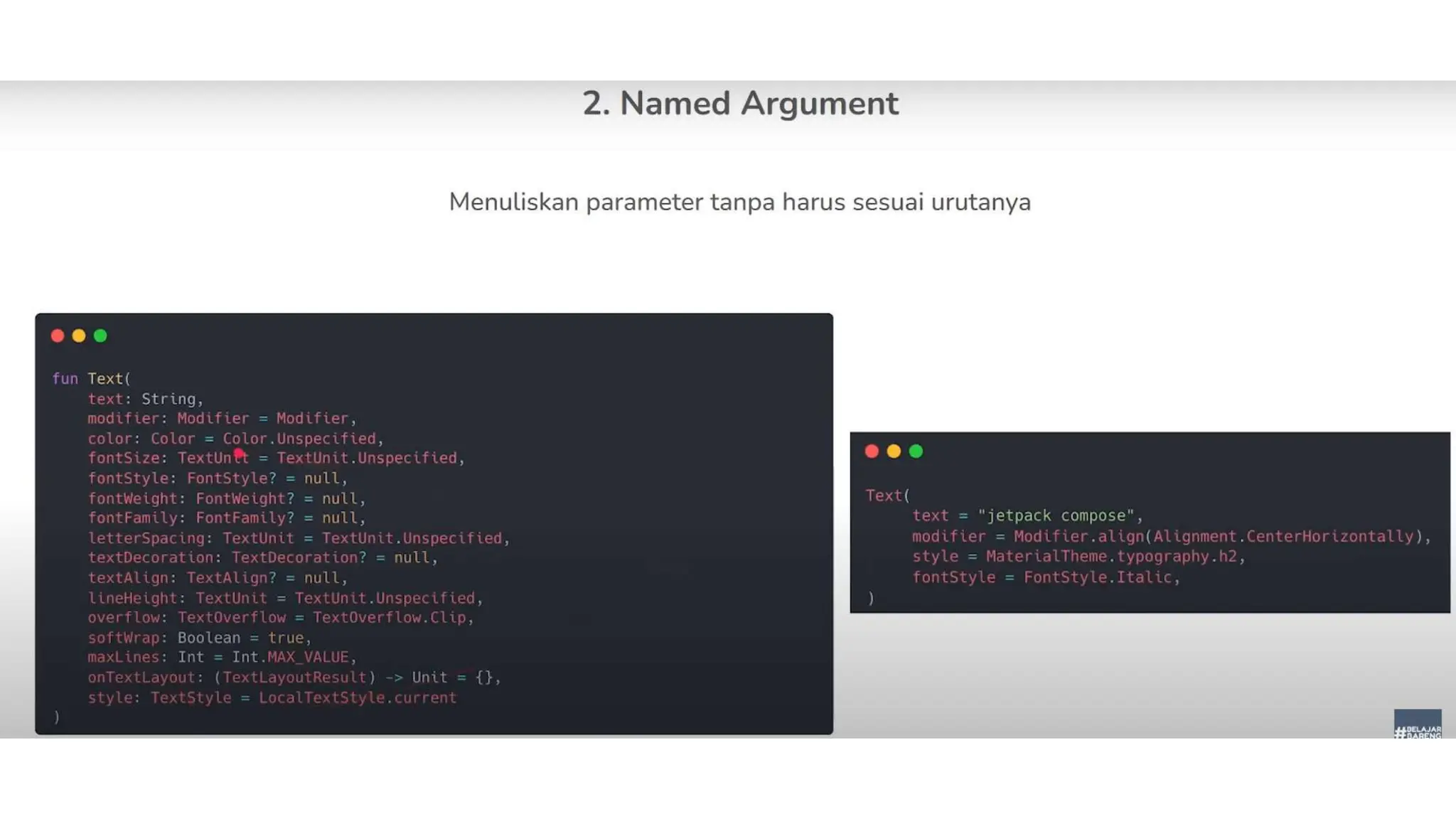Click the '2. Named Argument' slide title
The height and width of the screenshot is (819, 1456).
740,104
